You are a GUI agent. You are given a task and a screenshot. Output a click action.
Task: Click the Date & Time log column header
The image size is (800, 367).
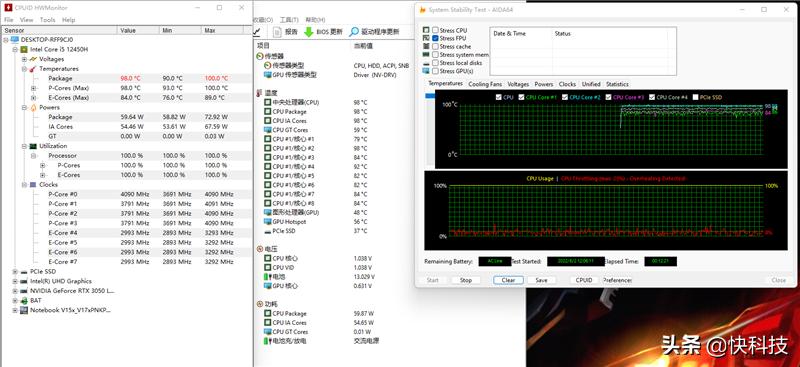[521, 34]
